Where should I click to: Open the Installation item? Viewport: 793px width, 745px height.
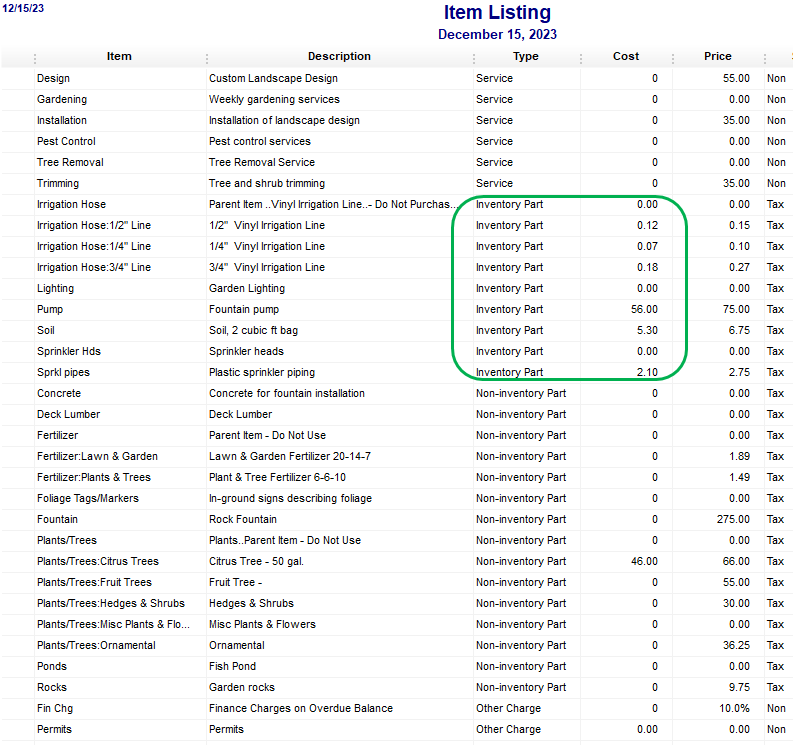(62, 120)
